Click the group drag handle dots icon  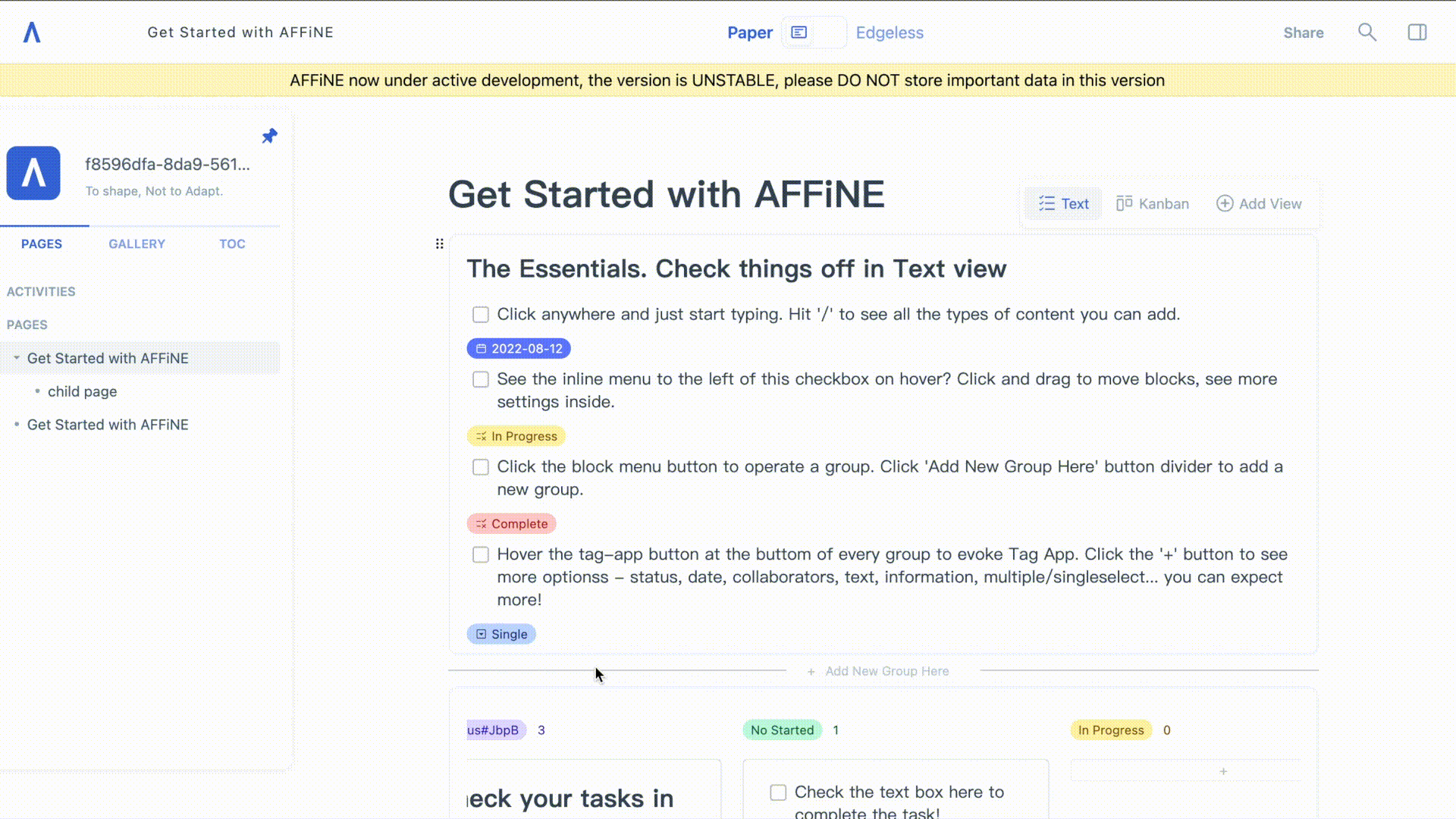439,243
